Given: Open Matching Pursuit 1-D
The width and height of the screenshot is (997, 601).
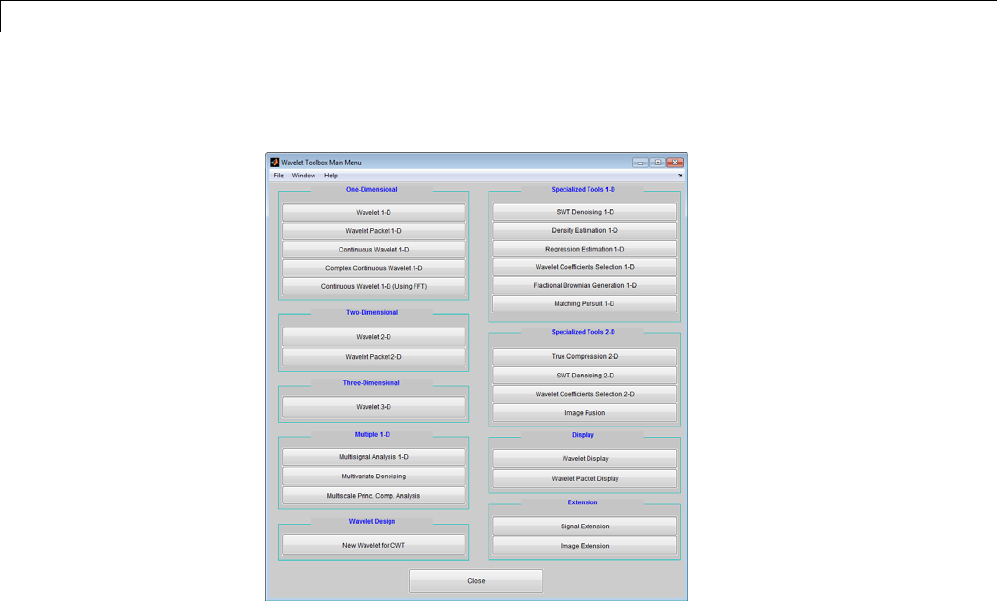Looking at the screenshot, I should pos(585,304).
